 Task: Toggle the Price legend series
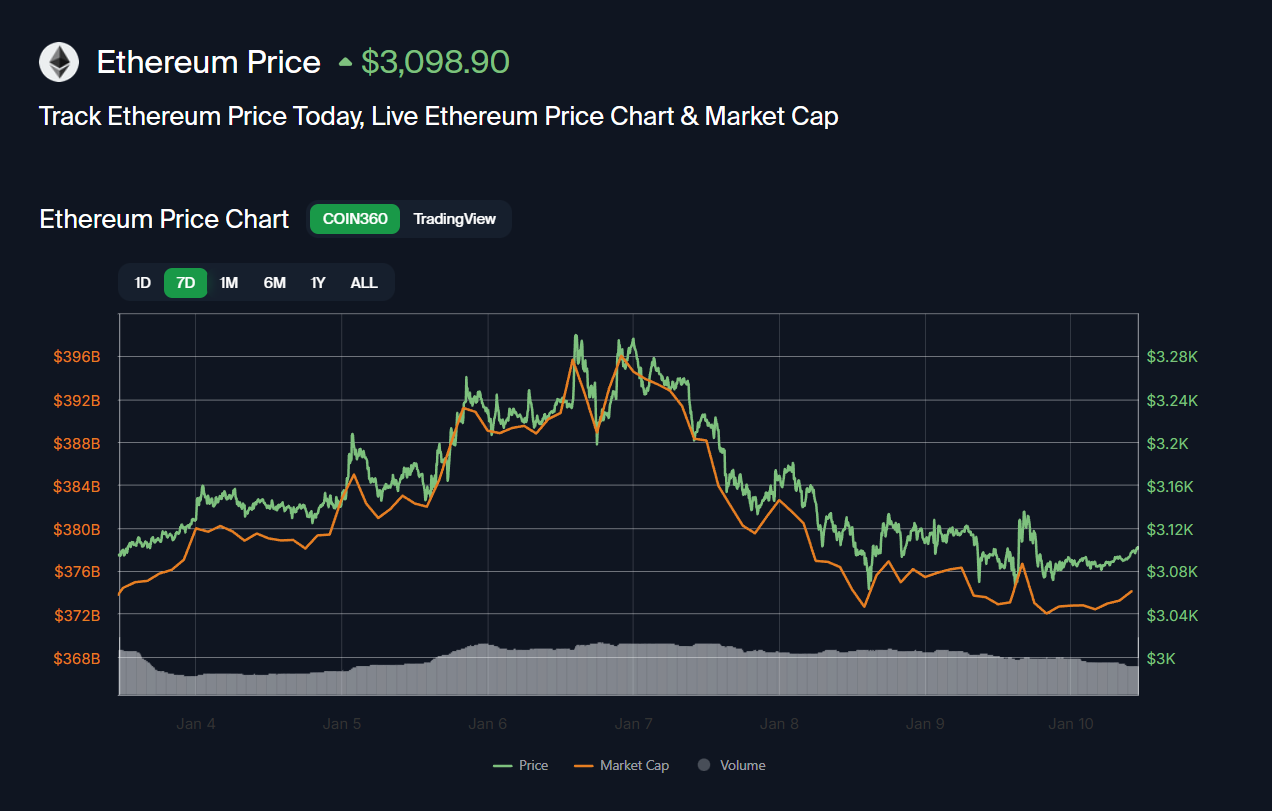(521, 765)
